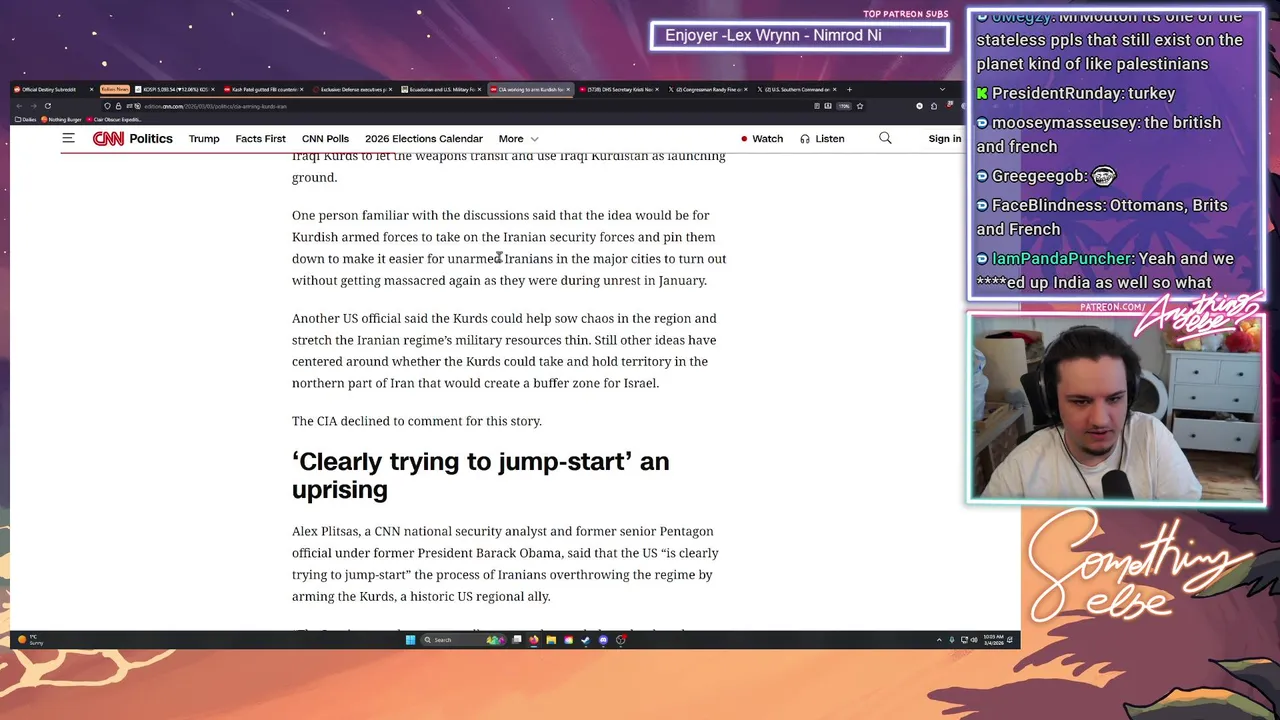
Task: Open the Dailies bookmarks folder
Action: click(x=26, y=120)
